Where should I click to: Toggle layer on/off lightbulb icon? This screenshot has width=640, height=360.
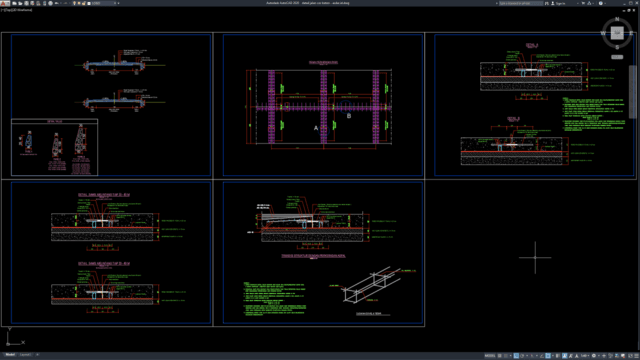[x=74, y=3]
